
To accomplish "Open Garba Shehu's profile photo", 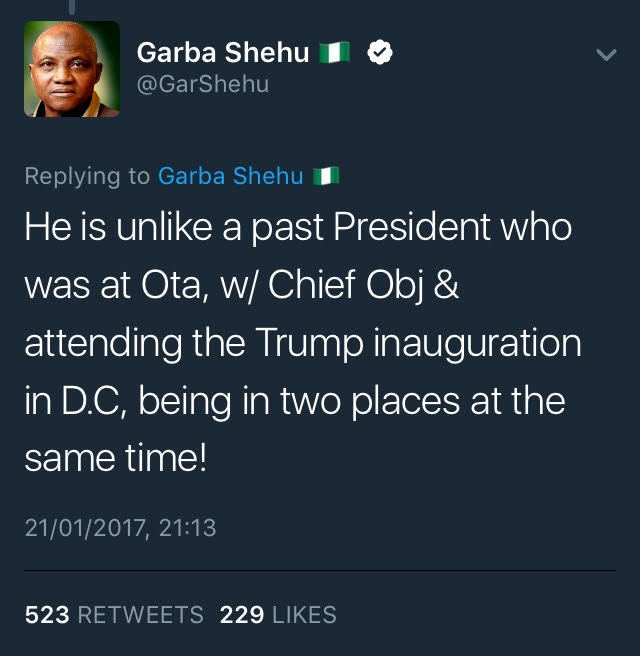I will tap(72, 69).
